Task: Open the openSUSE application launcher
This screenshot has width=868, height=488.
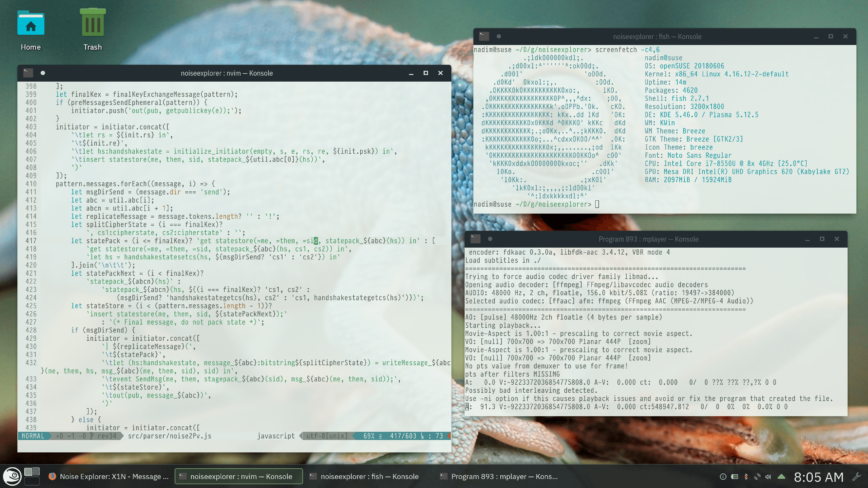Action: pyautogui.click(x=11, y=477)
